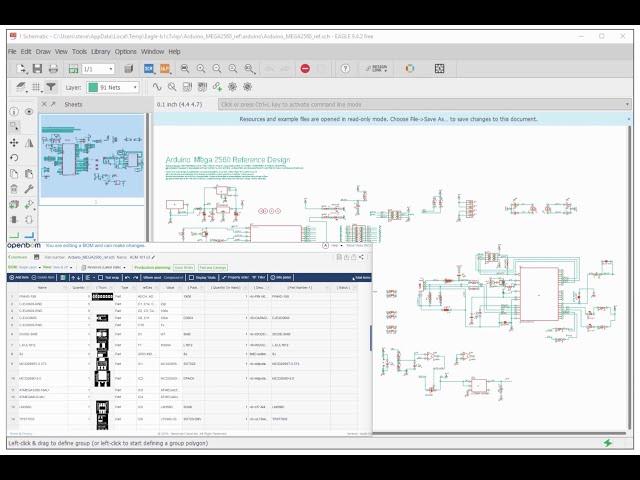
Task: Click the Help question mark icon
Action: pyautogui.click(x=345, y=69)
